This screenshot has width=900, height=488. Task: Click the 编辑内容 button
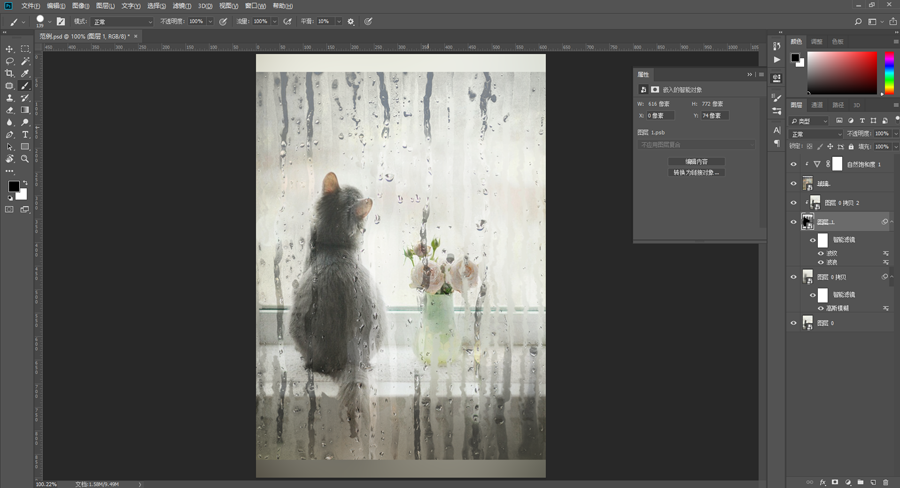pos(696,161)
